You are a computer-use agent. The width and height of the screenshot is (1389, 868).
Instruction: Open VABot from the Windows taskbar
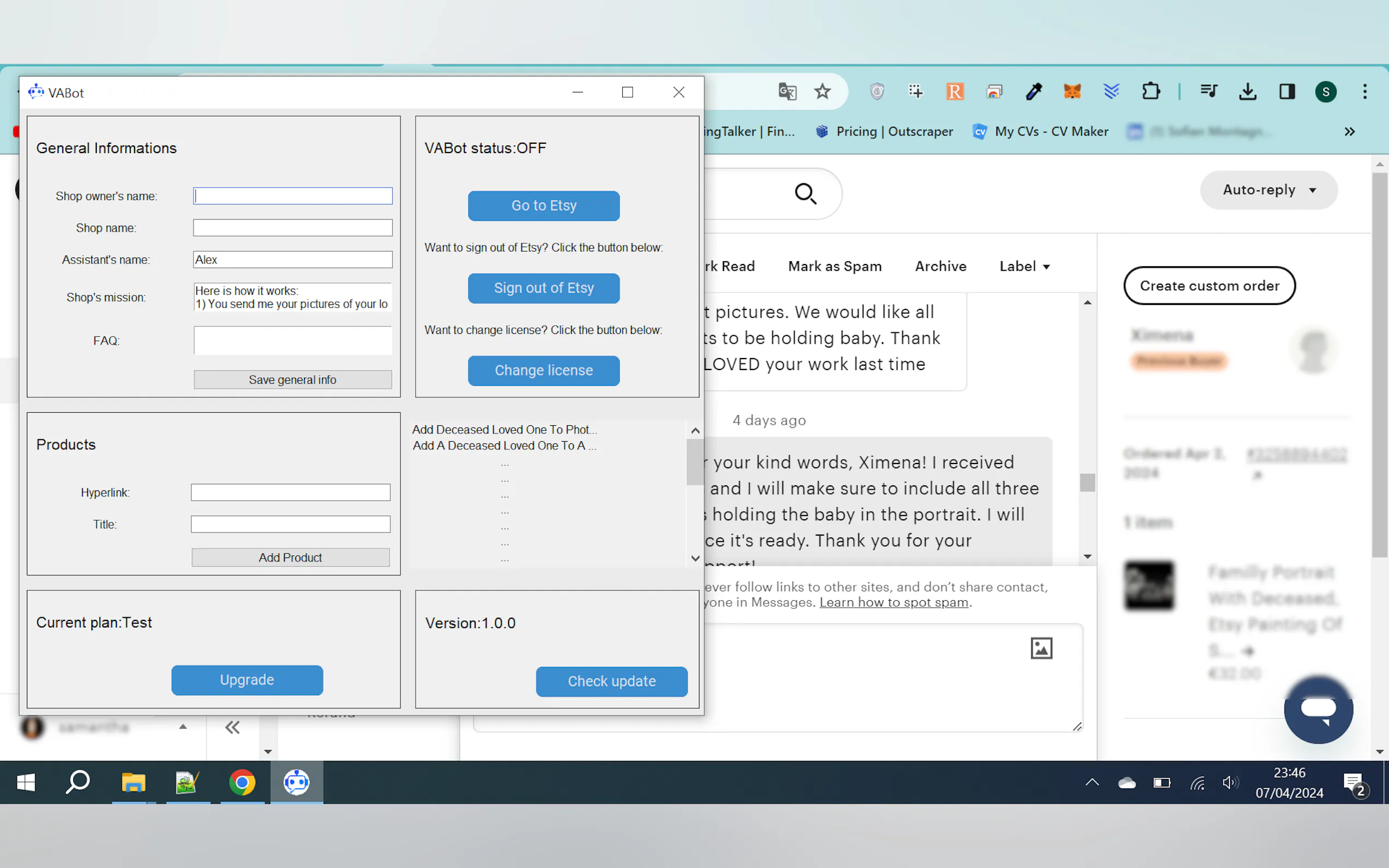[296, 782]
